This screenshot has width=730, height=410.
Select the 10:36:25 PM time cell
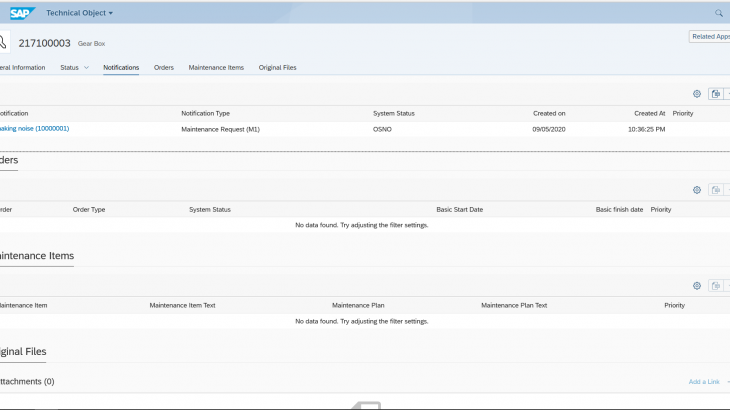647,129
